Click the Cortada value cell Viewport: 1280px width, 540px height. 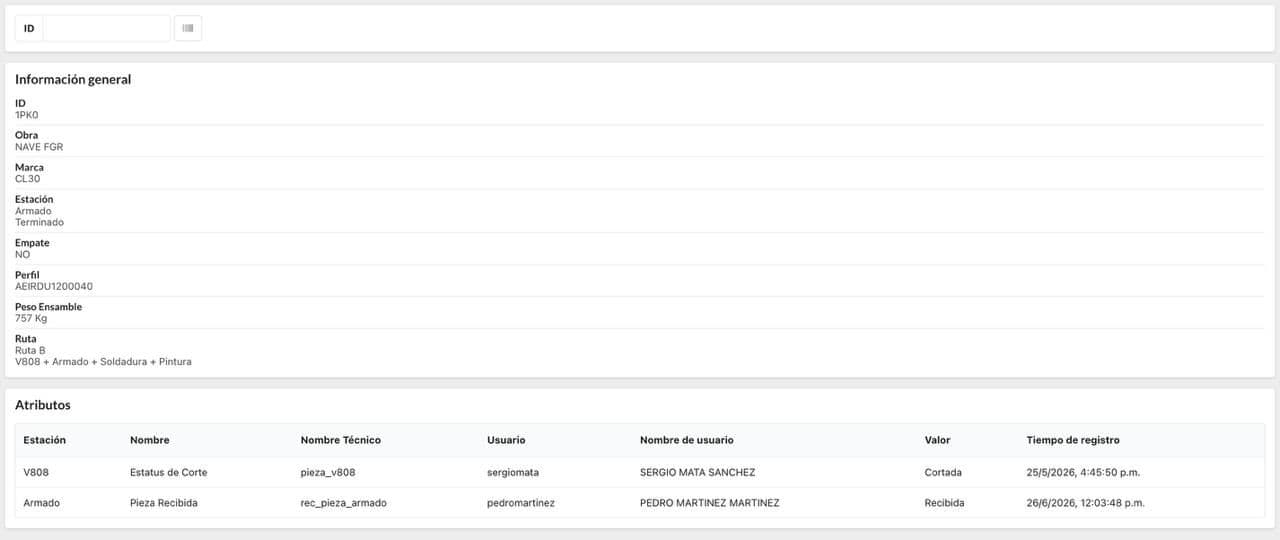pyautogui.click(x=944, y=472)
